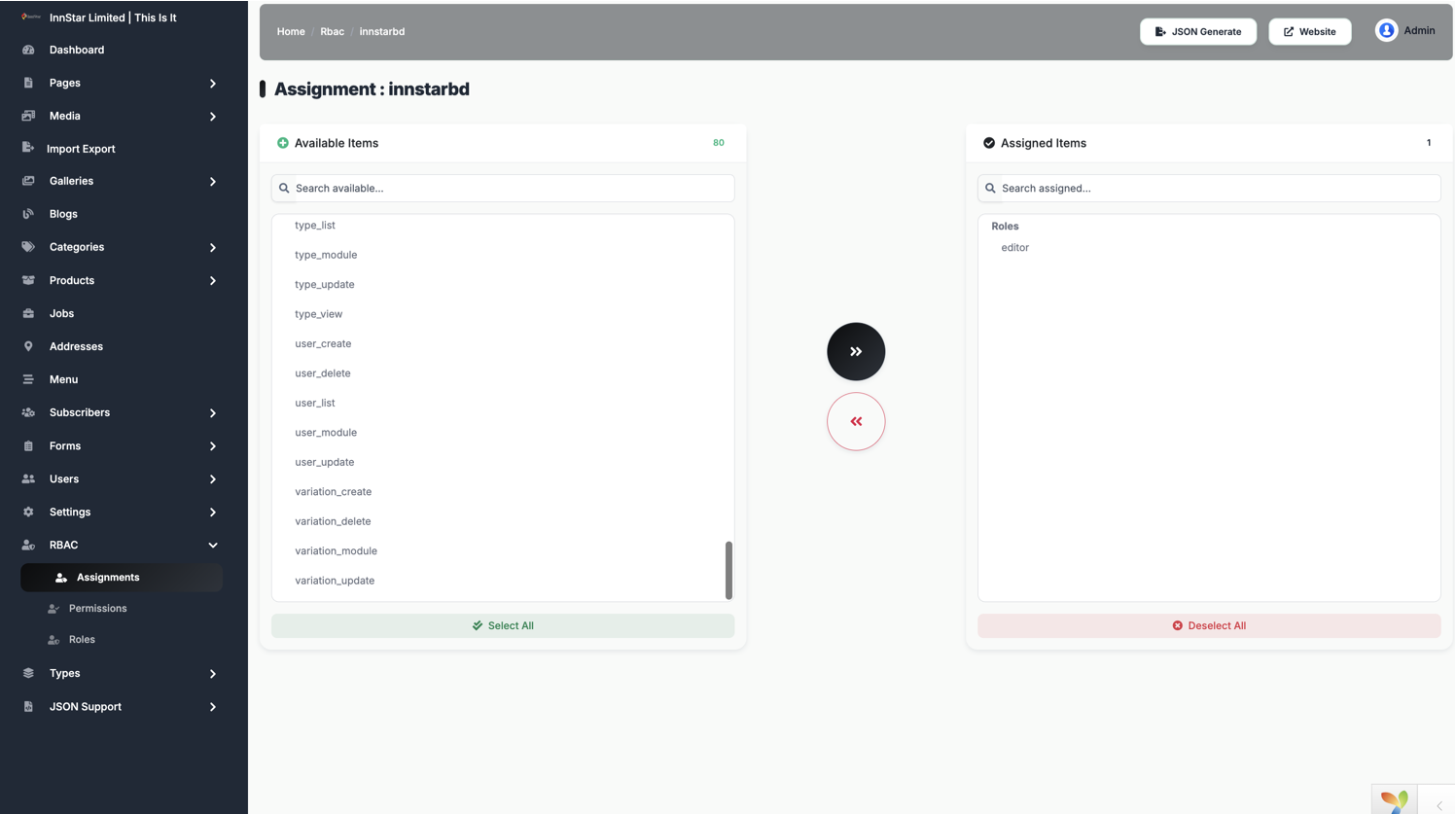1456x814 pixels.
Task: Click the Galleries icon in sidebar
Action: click(28, 181)
